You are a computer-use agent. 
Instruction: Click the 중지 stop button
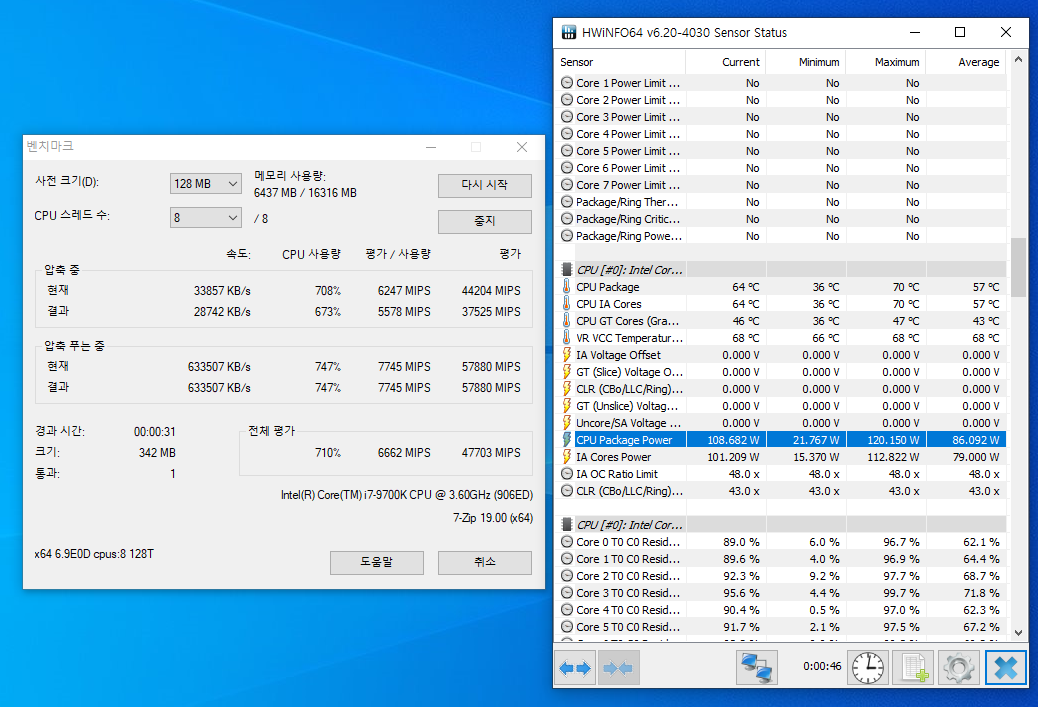coord(485,221)
